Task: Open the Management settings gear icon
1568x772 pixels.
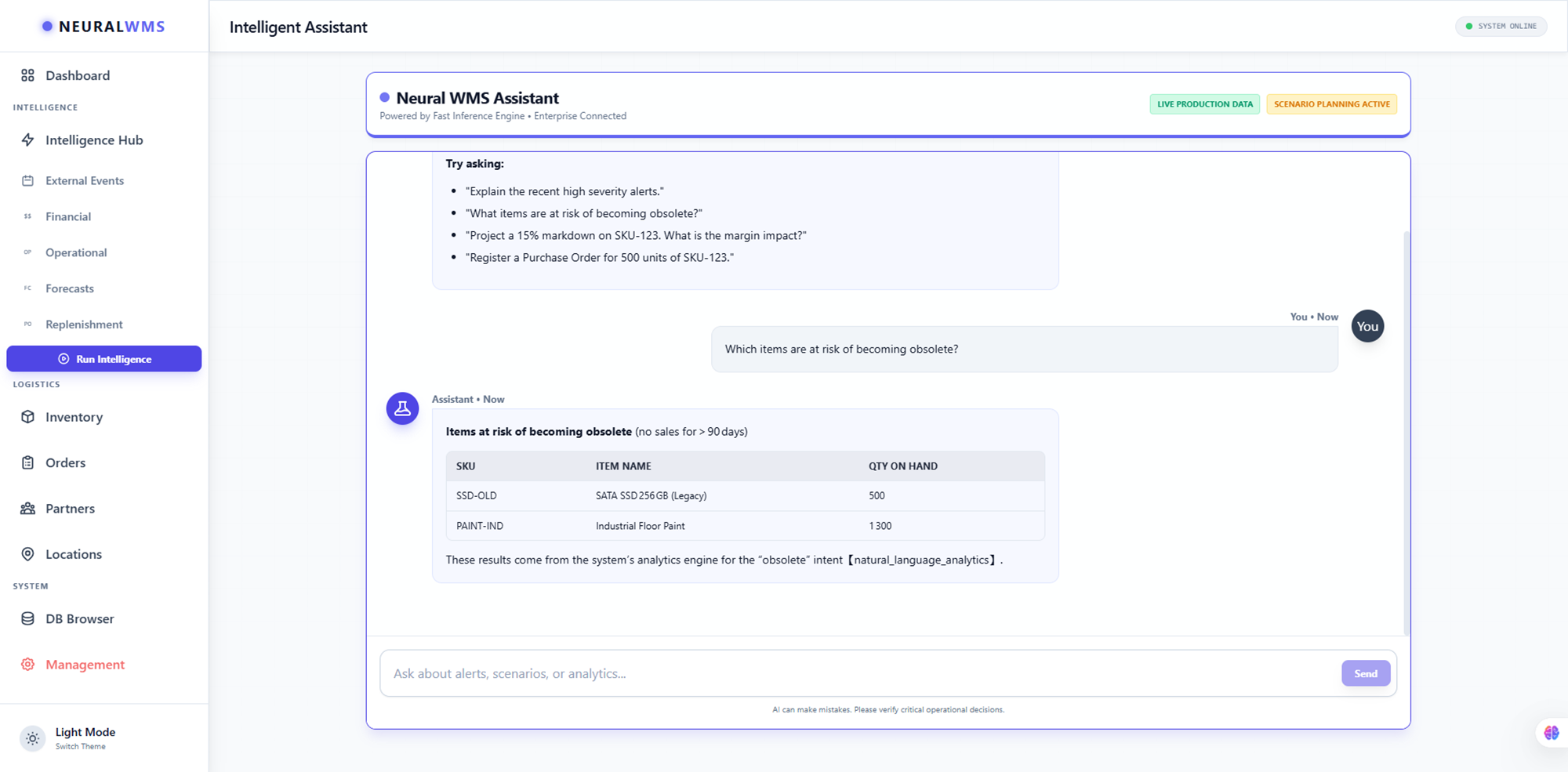Action: pyautogui.click(x=28, y=664)
